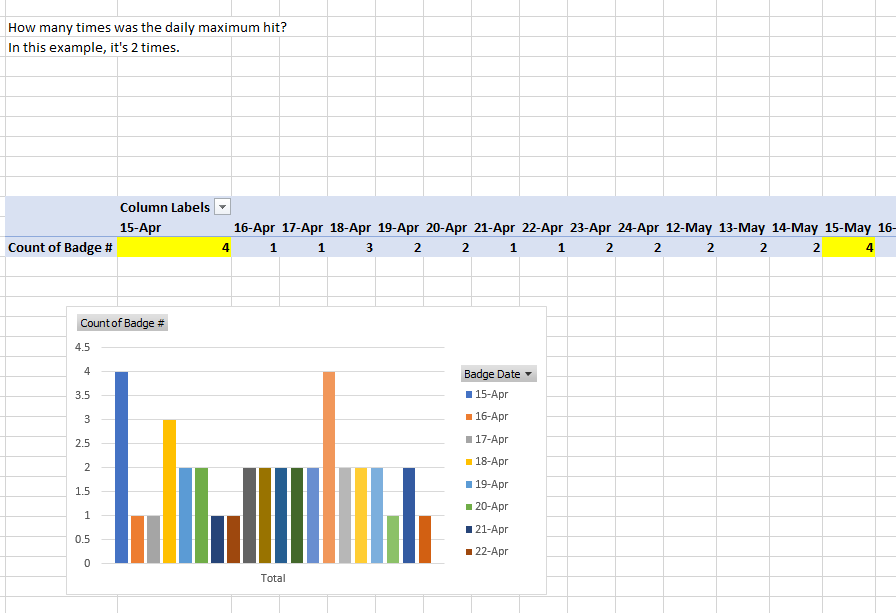This screenshot has width=896, height=613.
Task: Select the 19-Apr legend color swatch
Action: point(469,484)
